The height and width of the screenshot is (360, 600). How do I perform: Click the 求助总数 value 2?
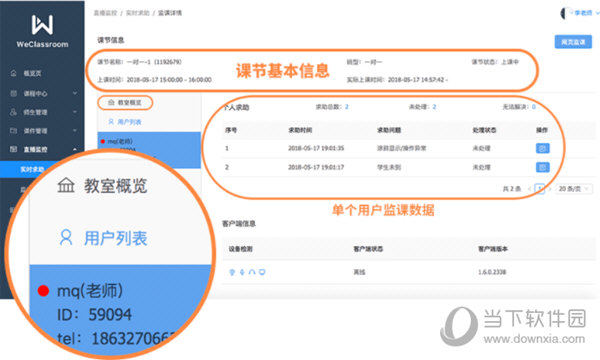(347, 107)
